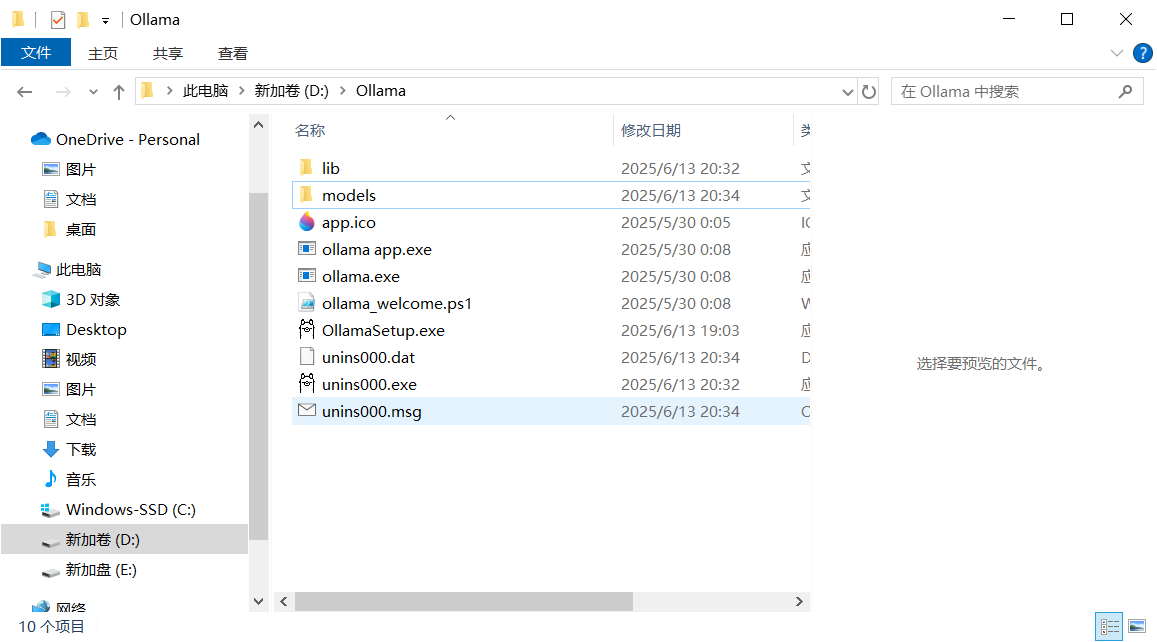Select OneDrive - Personal in navigation pane
This screenshot has width=1157, height=642.
128,139
